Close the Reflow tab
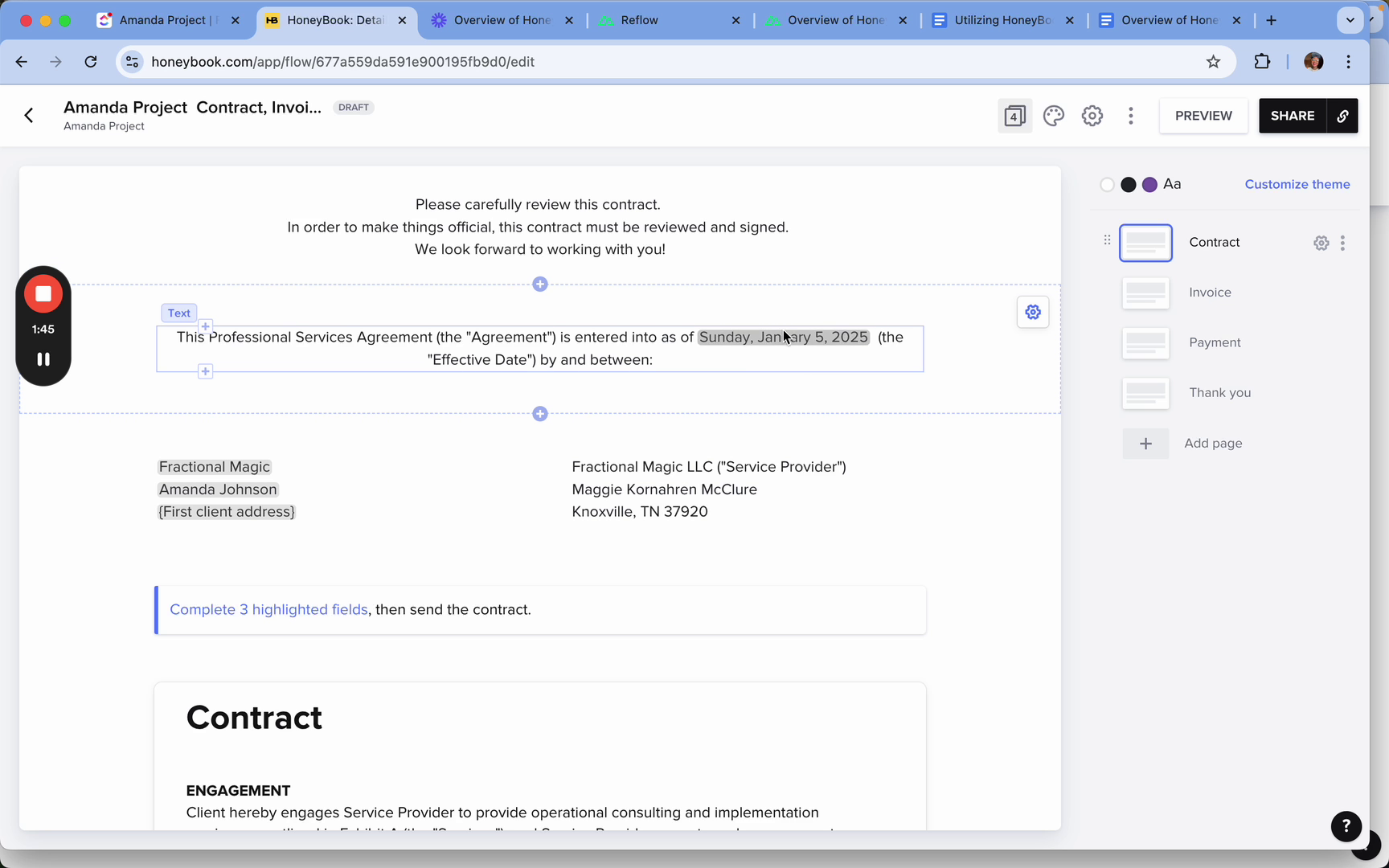 [735, 20]
